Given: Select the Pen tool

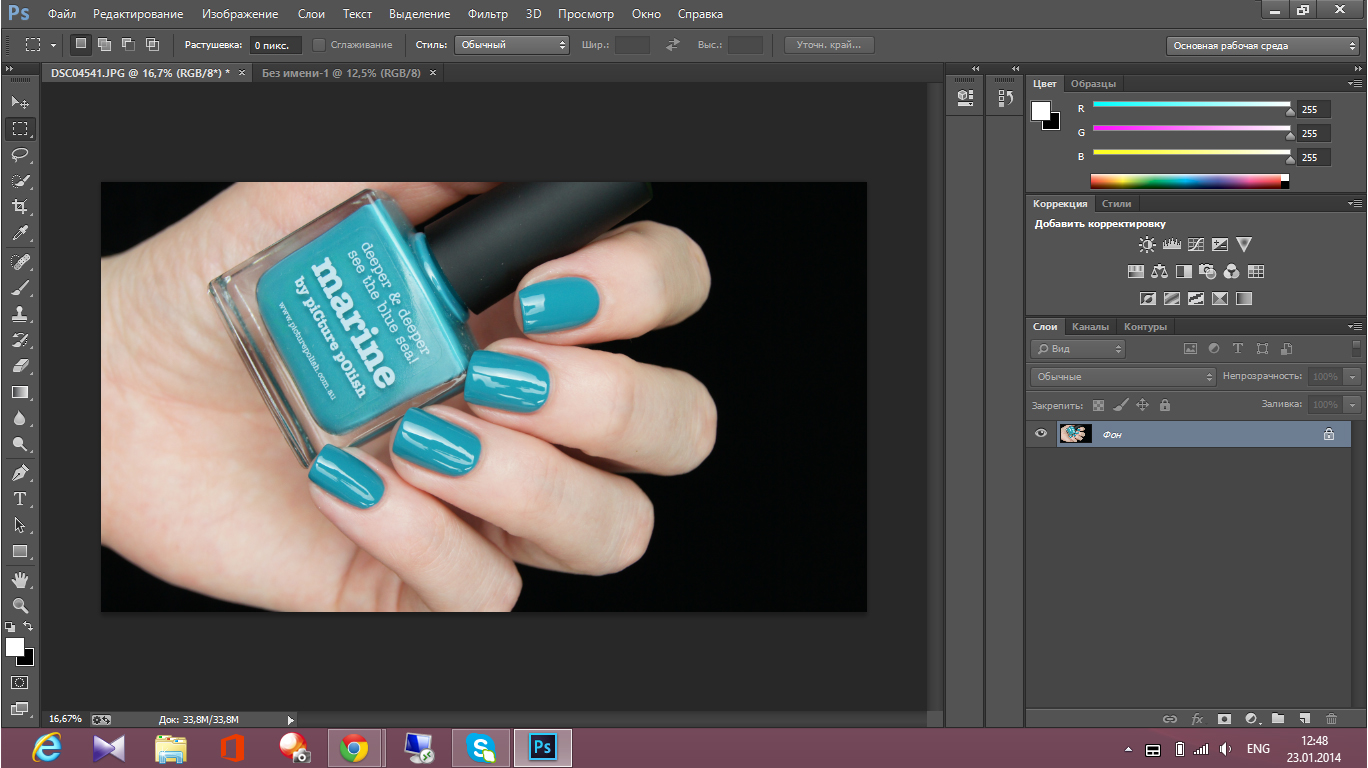Looking at the screenshot, I should [x=20, y=473].
